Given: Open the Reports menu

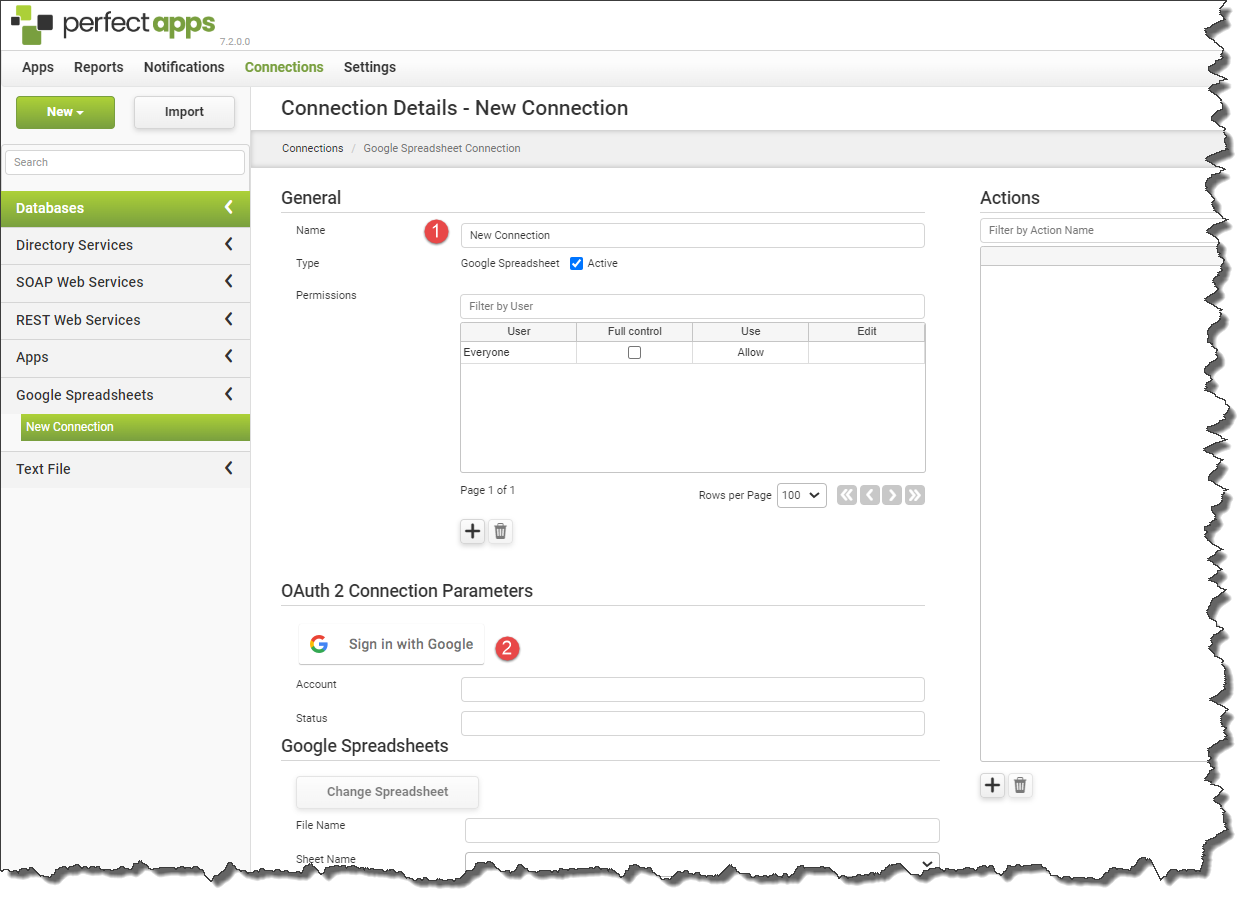Looking at the screenshot, I should 99,67.
